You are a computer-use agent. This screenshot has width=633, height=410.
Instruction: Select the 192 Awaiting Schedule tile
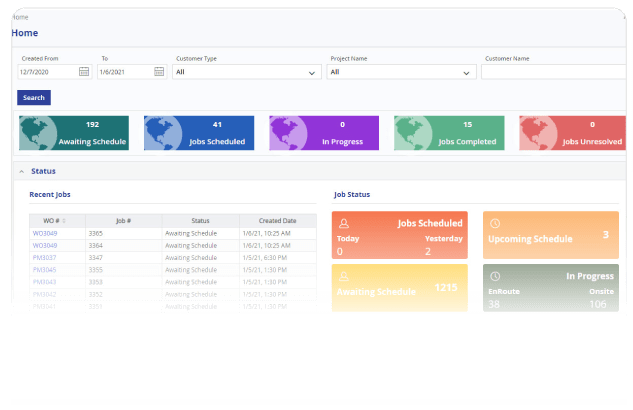74,133
